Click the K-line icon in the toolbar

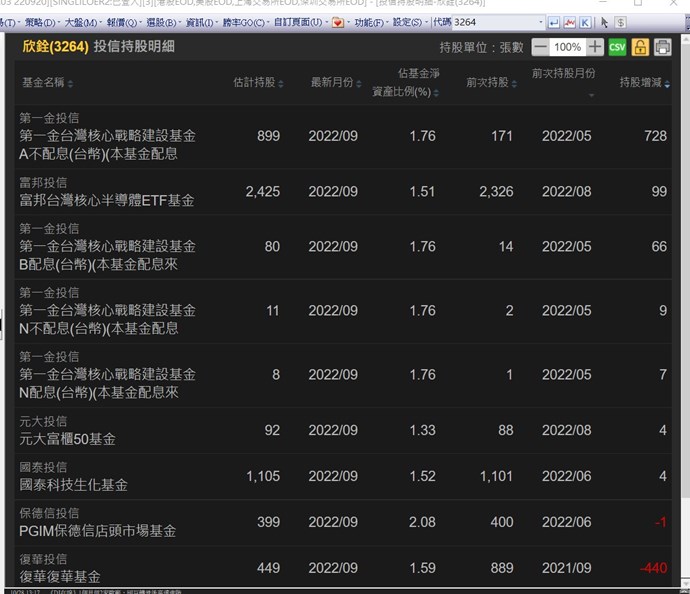pos(584,22)
